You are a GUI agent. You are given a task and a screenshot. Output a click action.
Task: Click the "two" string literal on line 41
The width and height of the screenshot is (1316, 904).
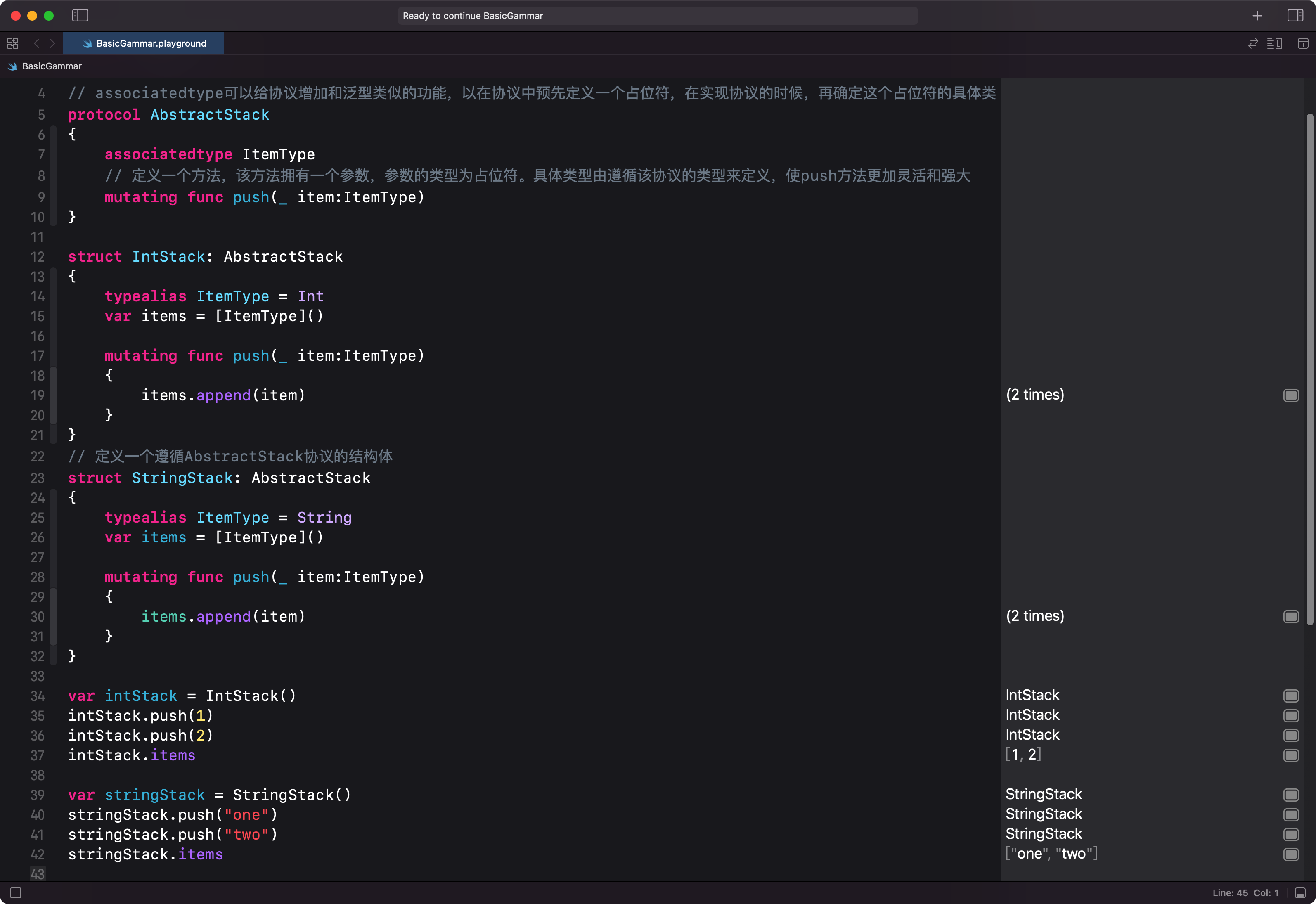246,834
